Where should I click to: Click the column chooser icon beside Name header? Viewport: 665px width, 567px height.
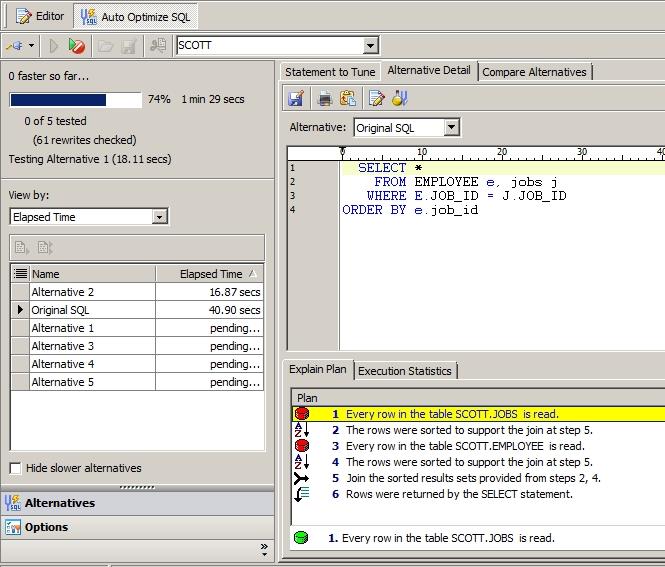[x=20, y=274]
